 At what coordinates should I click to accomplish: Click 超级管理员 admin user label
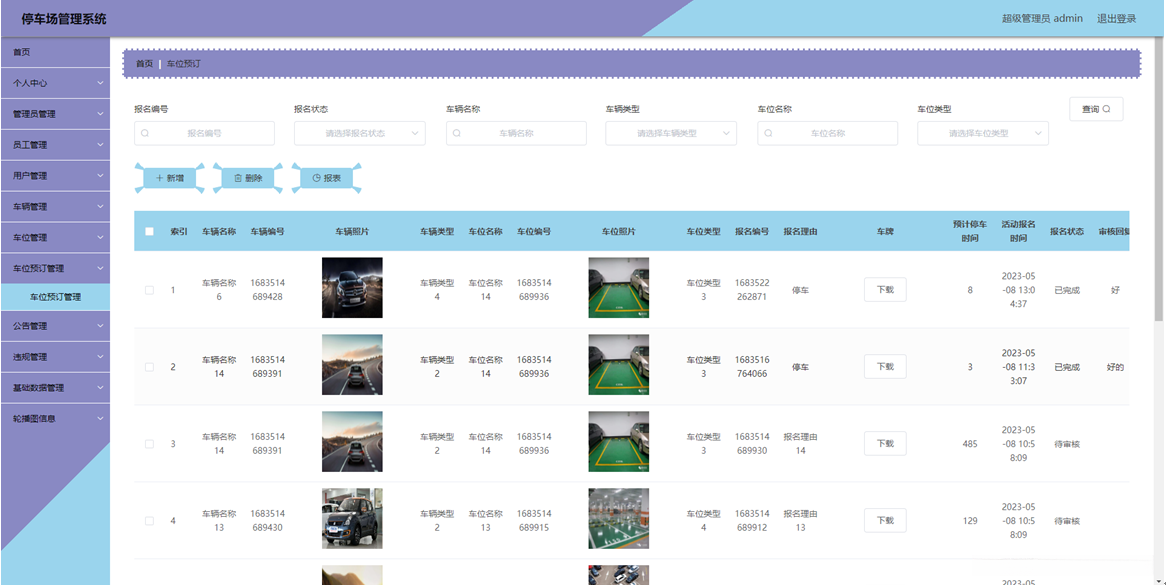[1042, 19]
